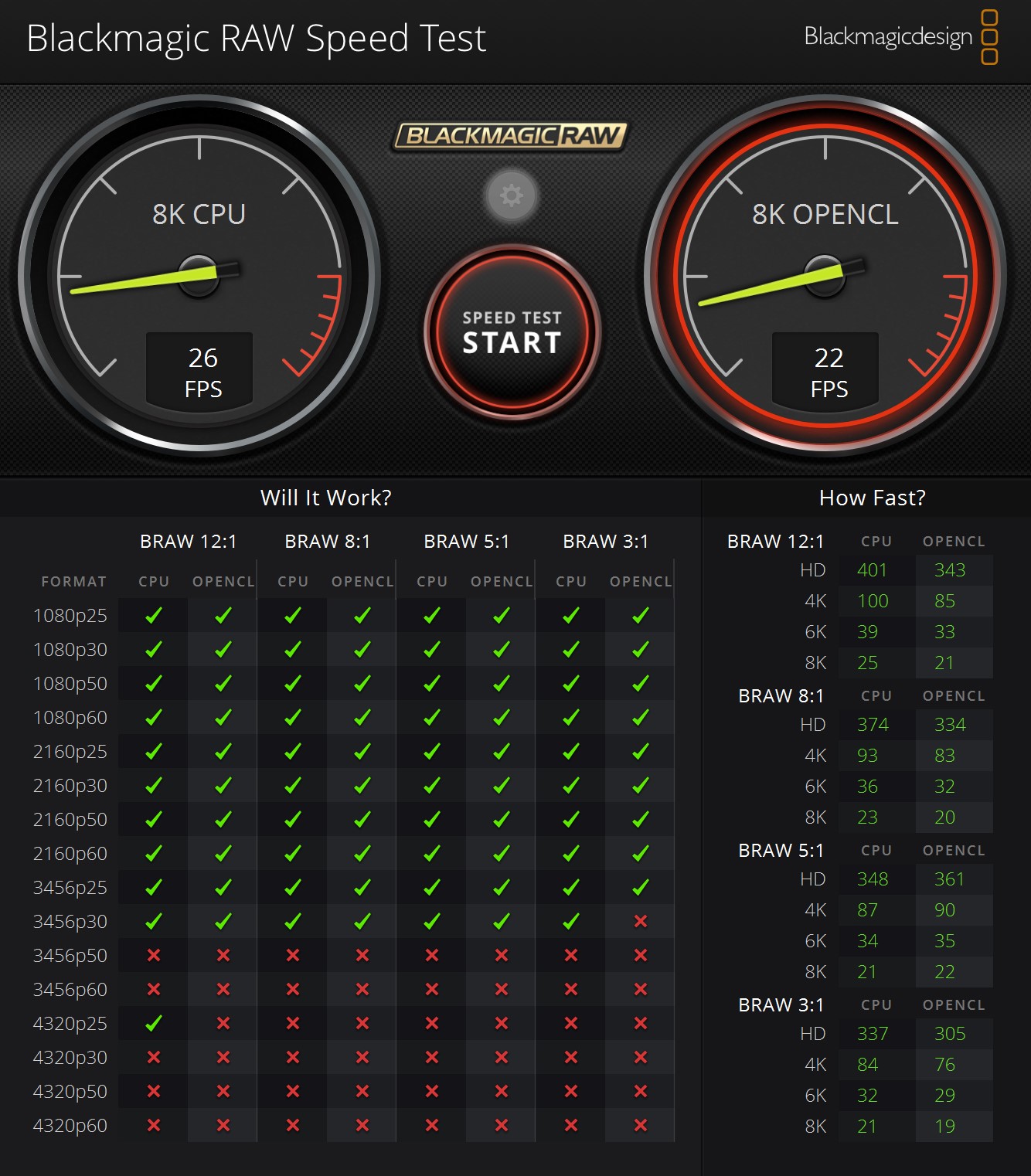Image resolution: width=1031 pixels, height=1176 pixels.
Task: Click the BRAW 12:1 HD CPU value 401
Action: (x=872, y=570)
